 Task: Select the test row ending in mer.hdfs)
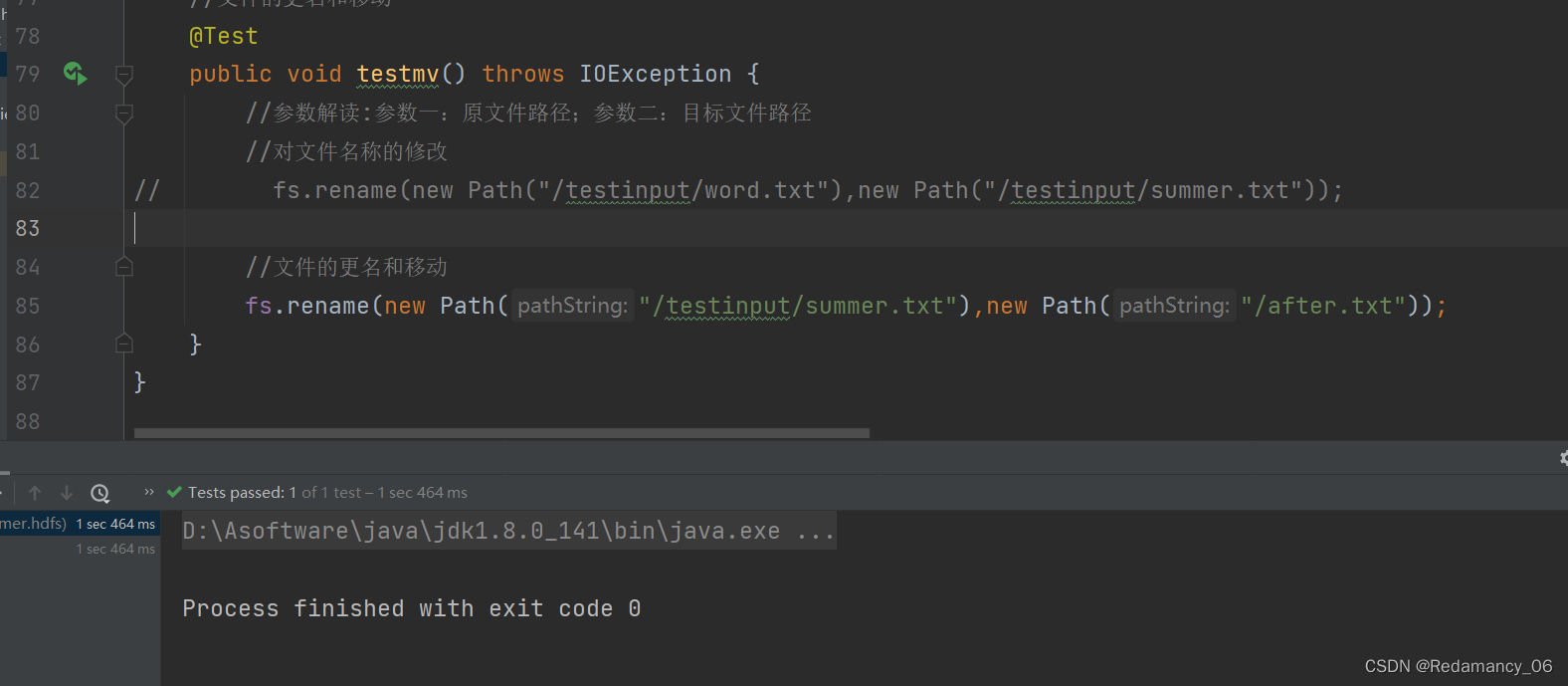tap(80, 524)
